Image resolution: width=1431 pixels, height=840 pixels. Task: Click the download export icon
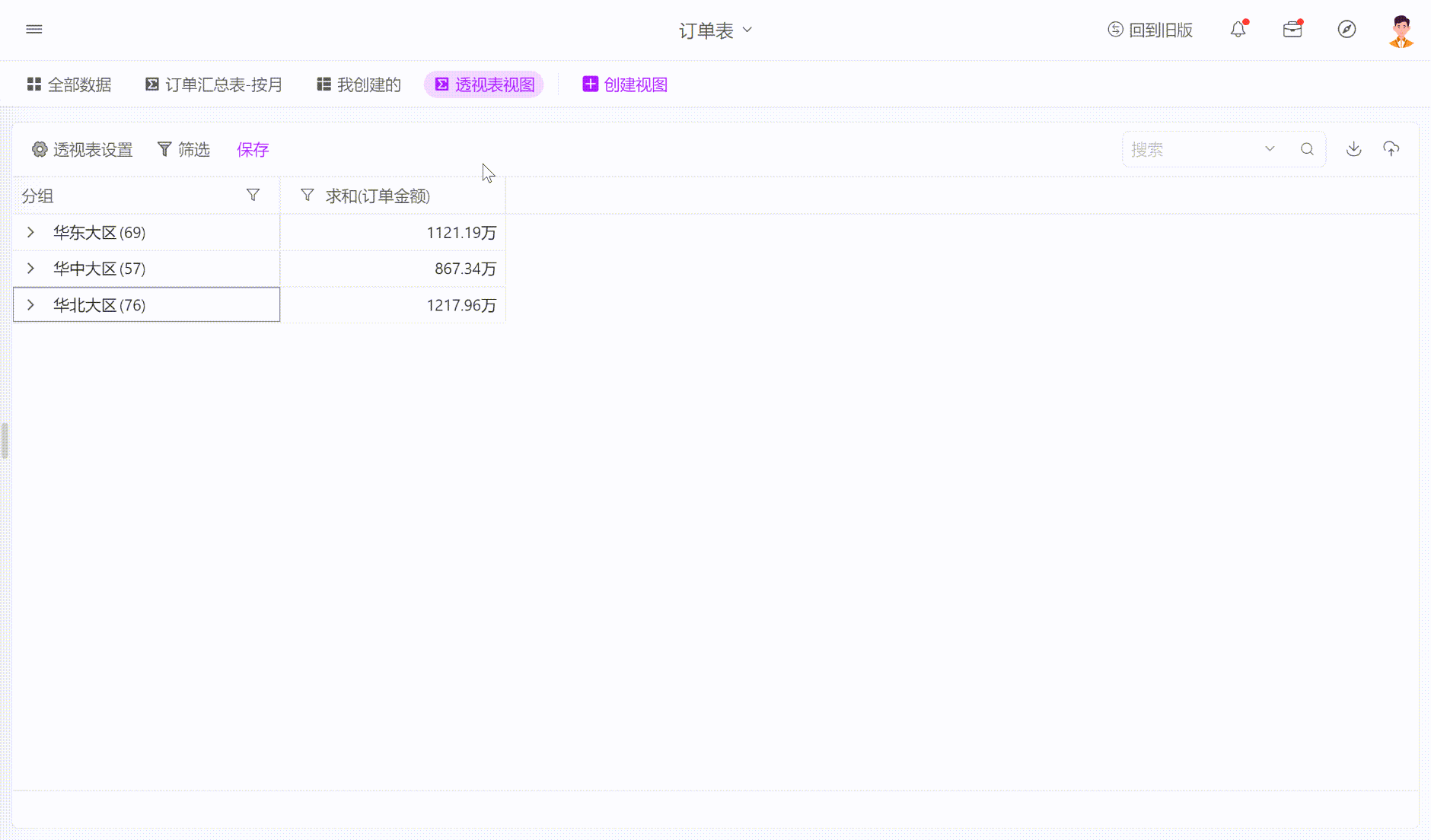pos(1353,149)
